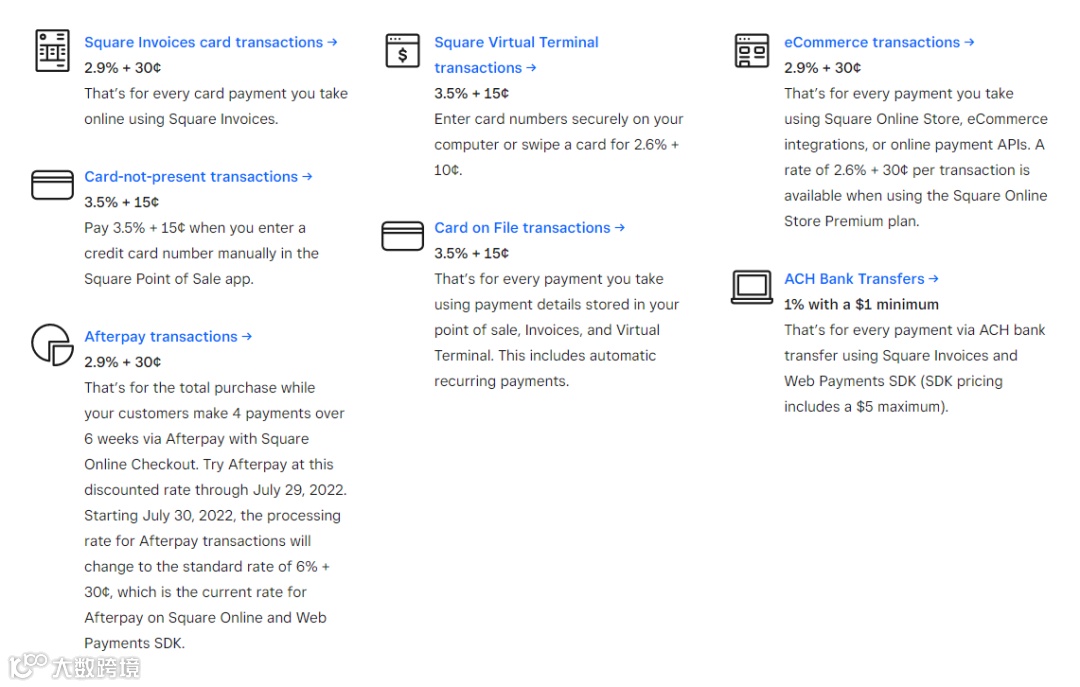Select the '3.5% + 15¢' rate under Card-not-present

click(122, 202)
